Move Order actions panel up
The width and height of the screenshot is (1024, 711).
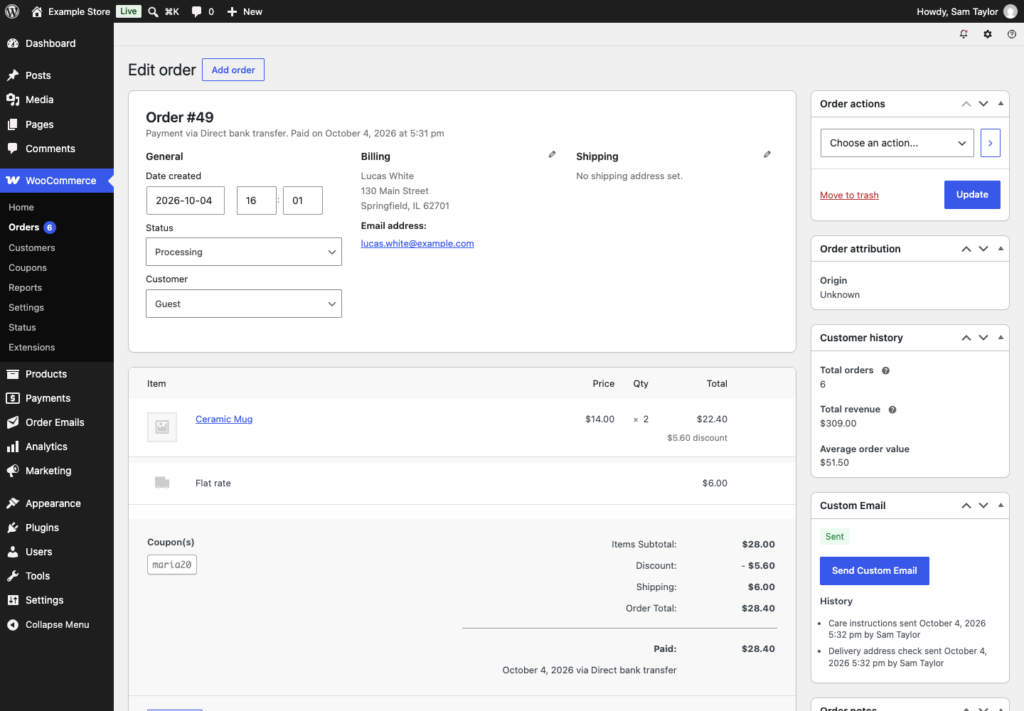(966, 104)
